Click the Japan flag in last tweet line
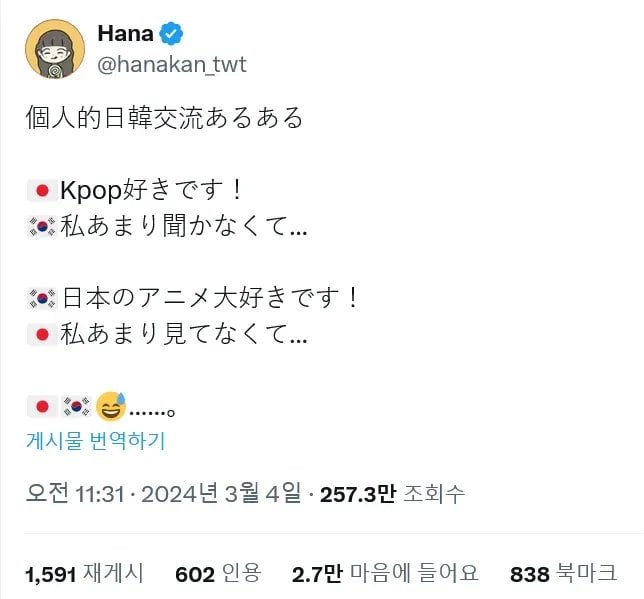The height and width of the screenshot is (599, 644). point(41,406)
